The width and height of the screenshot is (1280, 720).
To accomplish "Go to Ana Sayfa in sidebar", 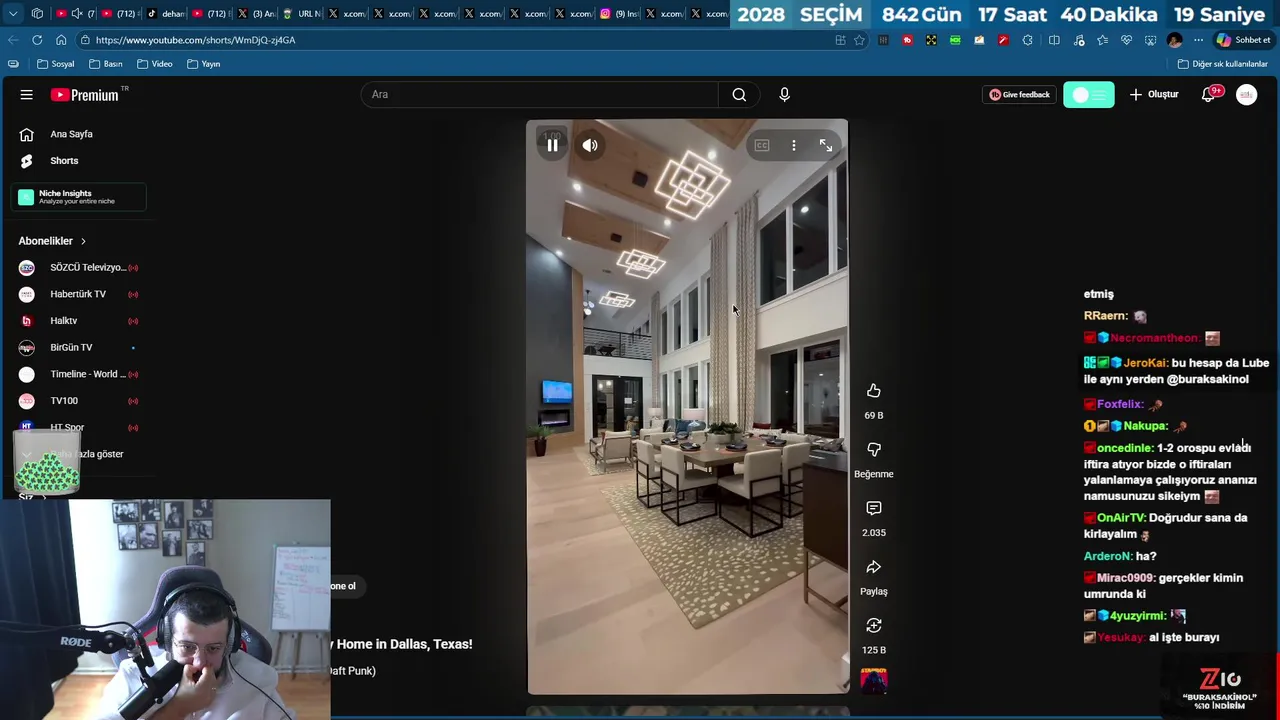I will pos(71,134).
